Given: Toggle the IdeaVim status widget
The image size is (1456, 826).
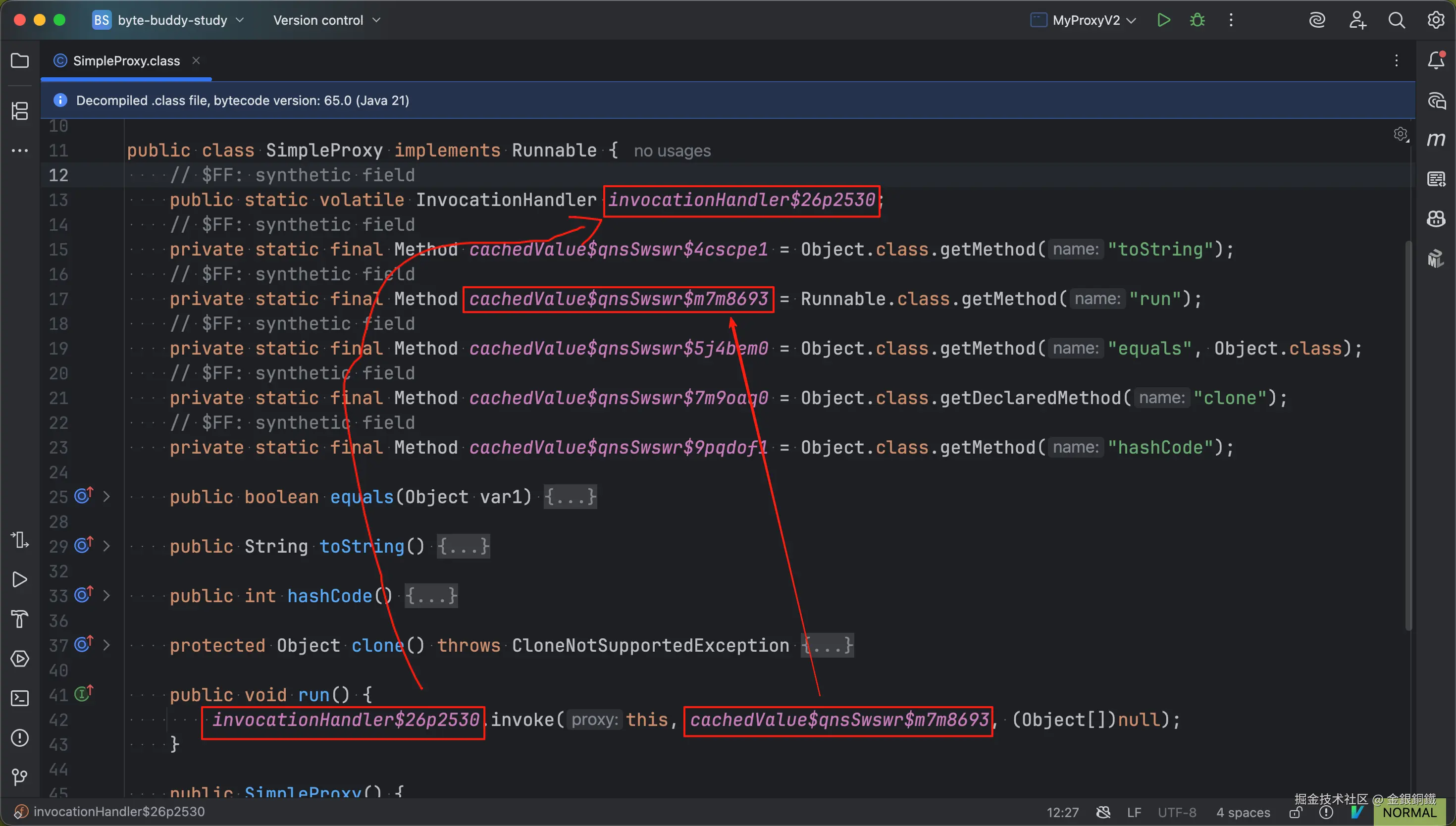Looking at the screenshot, I should (1357, 813).
